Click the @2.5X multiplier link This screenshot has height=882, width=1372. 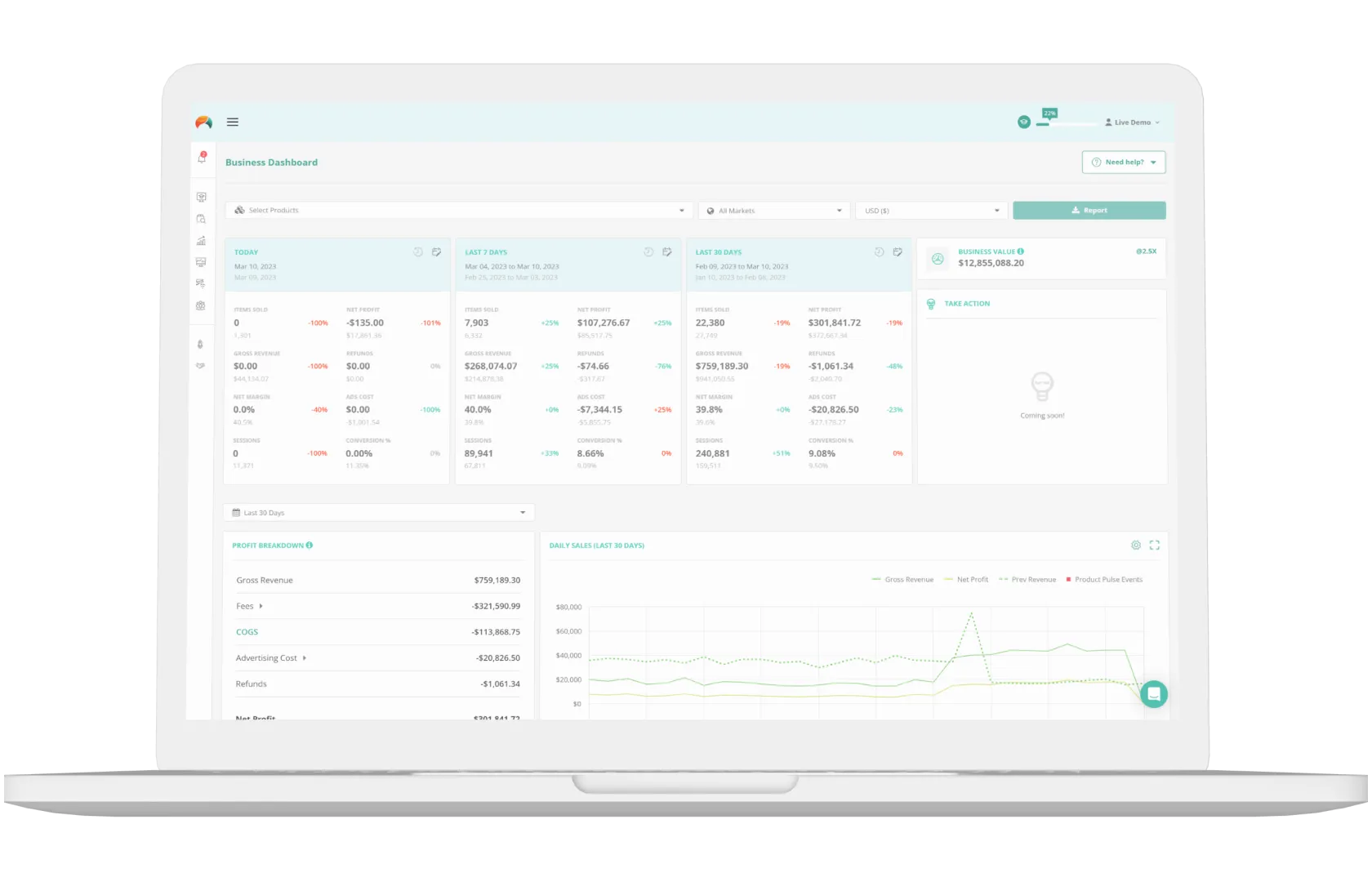point(1147,252)
